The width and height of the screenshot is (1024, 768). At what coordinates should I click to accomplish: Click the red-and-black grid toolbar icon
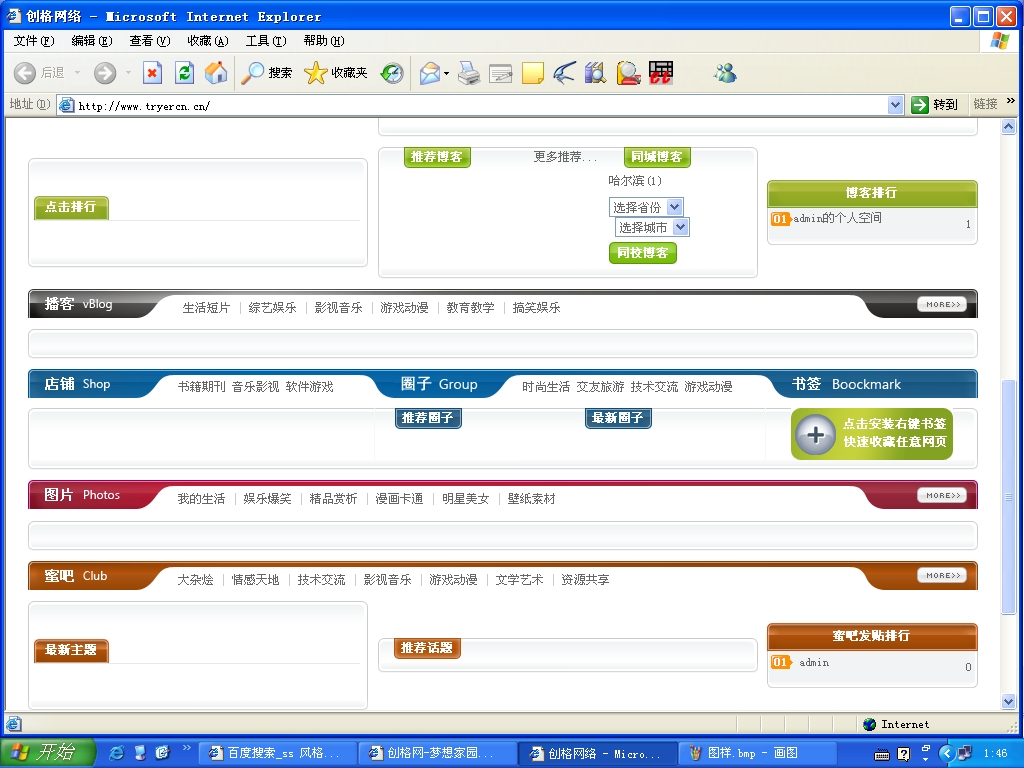pos(661,72)
